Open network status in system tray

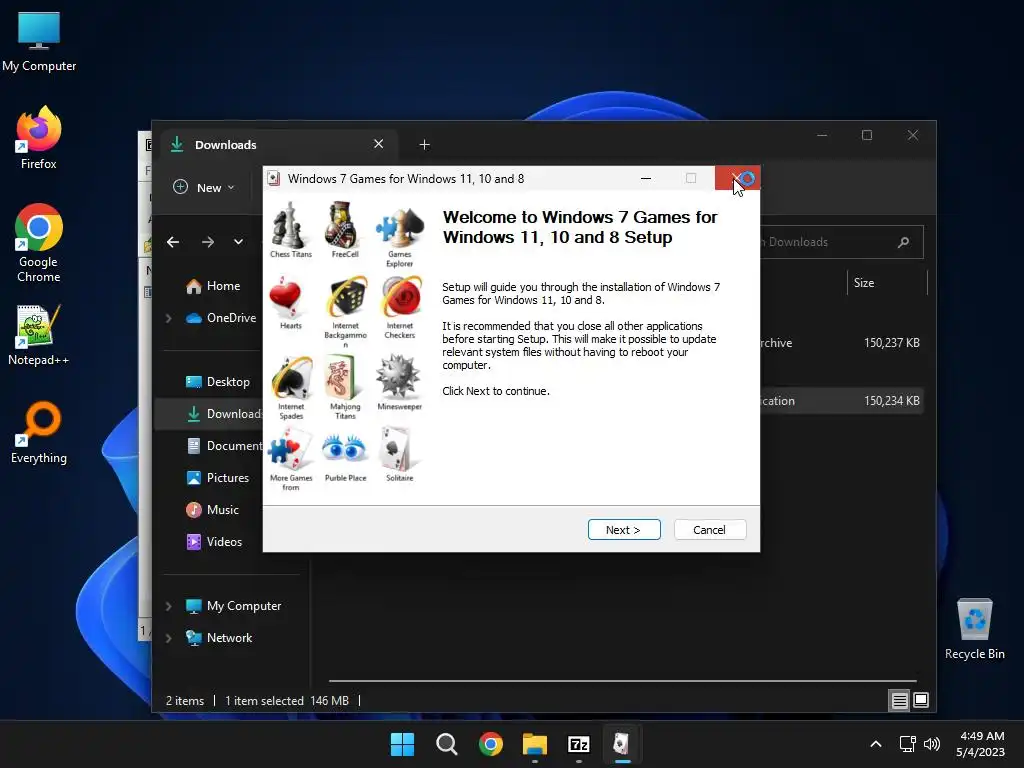pos(908,744)
